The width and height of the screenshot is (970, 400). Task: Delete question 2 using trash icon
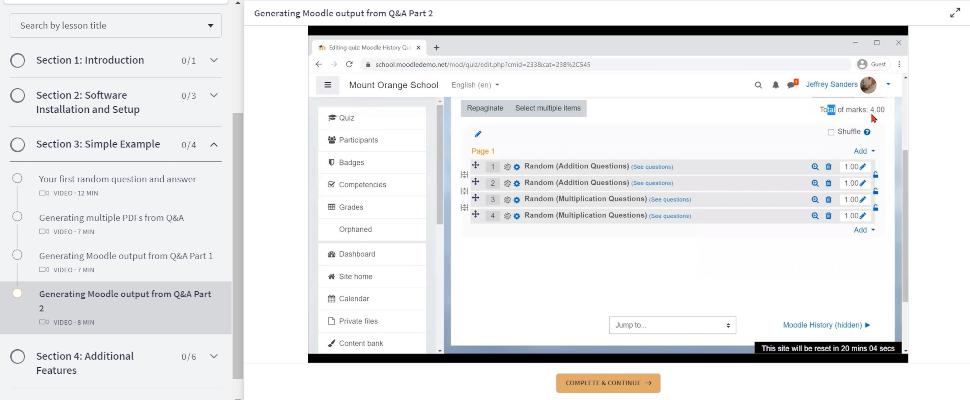828,184
